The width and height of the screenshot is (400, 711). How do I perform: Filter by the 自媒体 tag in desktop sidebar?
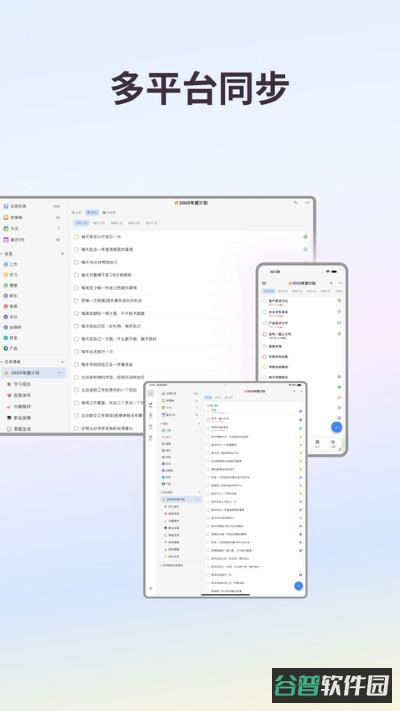[13, 327]
